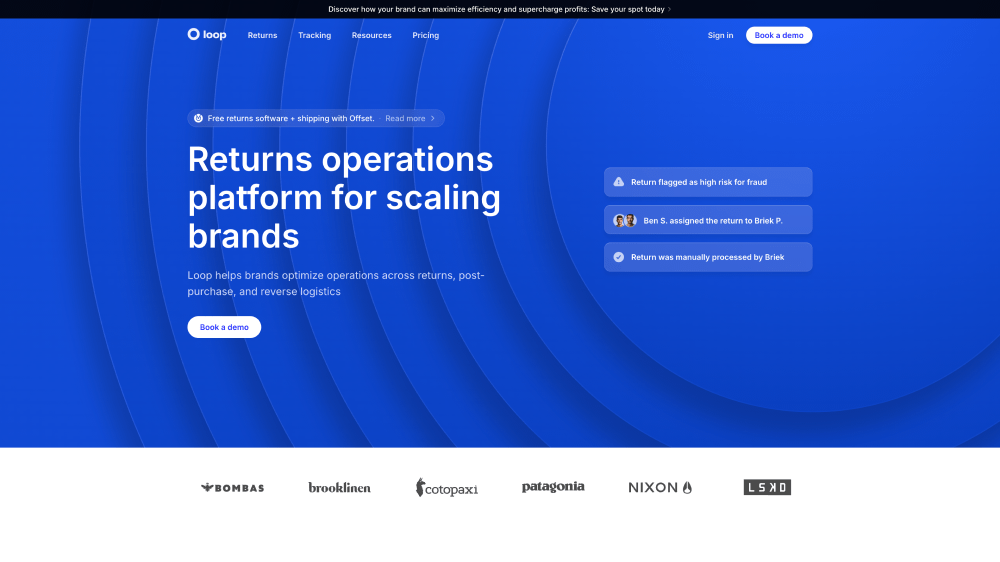Click the Brooklinen logo
The width and height of the screenshot is (1000, 562).
pyautogui.click(x=339, y=487)
